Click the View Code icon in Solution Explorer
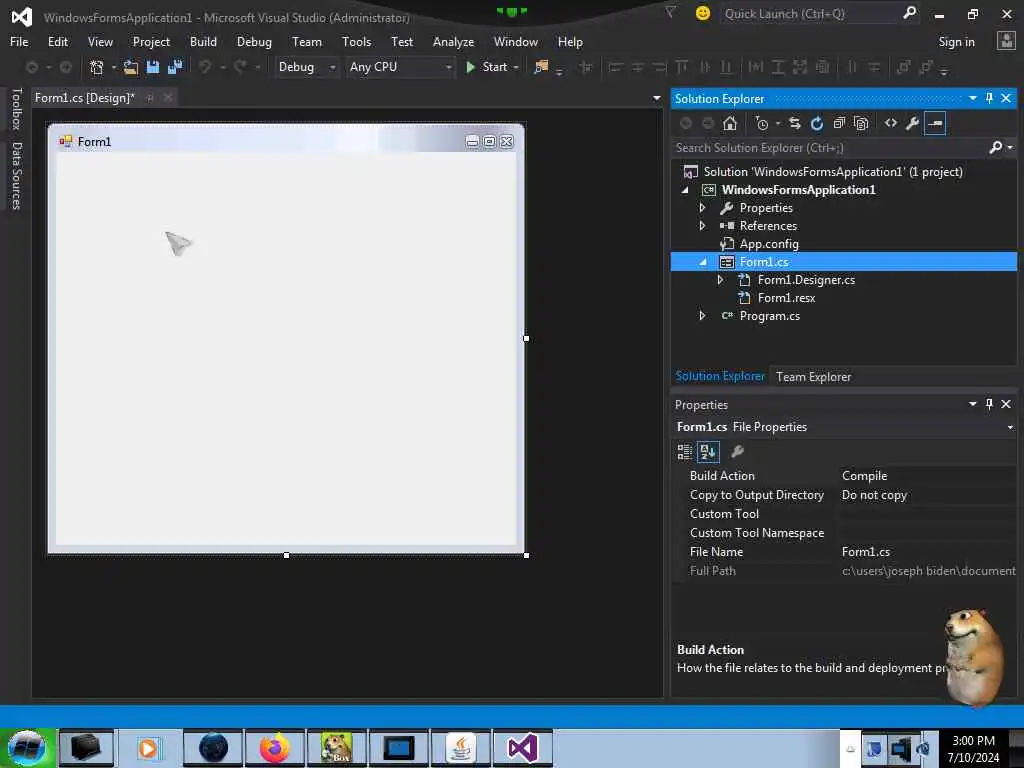The image size is (1024, 768). coord(891,123)
